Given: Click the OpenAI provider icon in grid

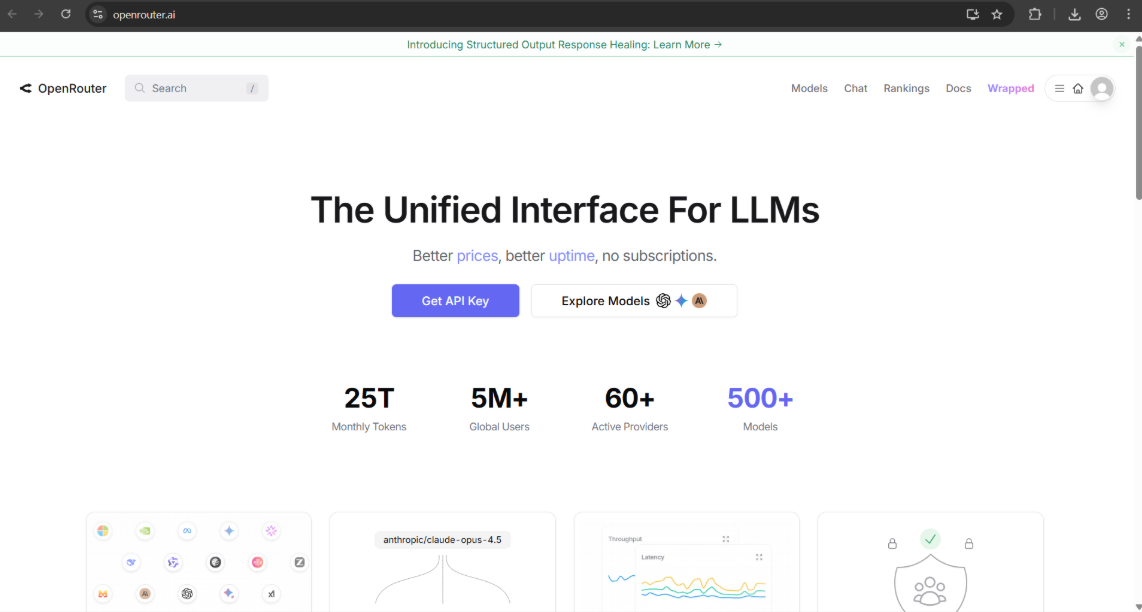Looking at the screenshot, I should click(187, 594).
